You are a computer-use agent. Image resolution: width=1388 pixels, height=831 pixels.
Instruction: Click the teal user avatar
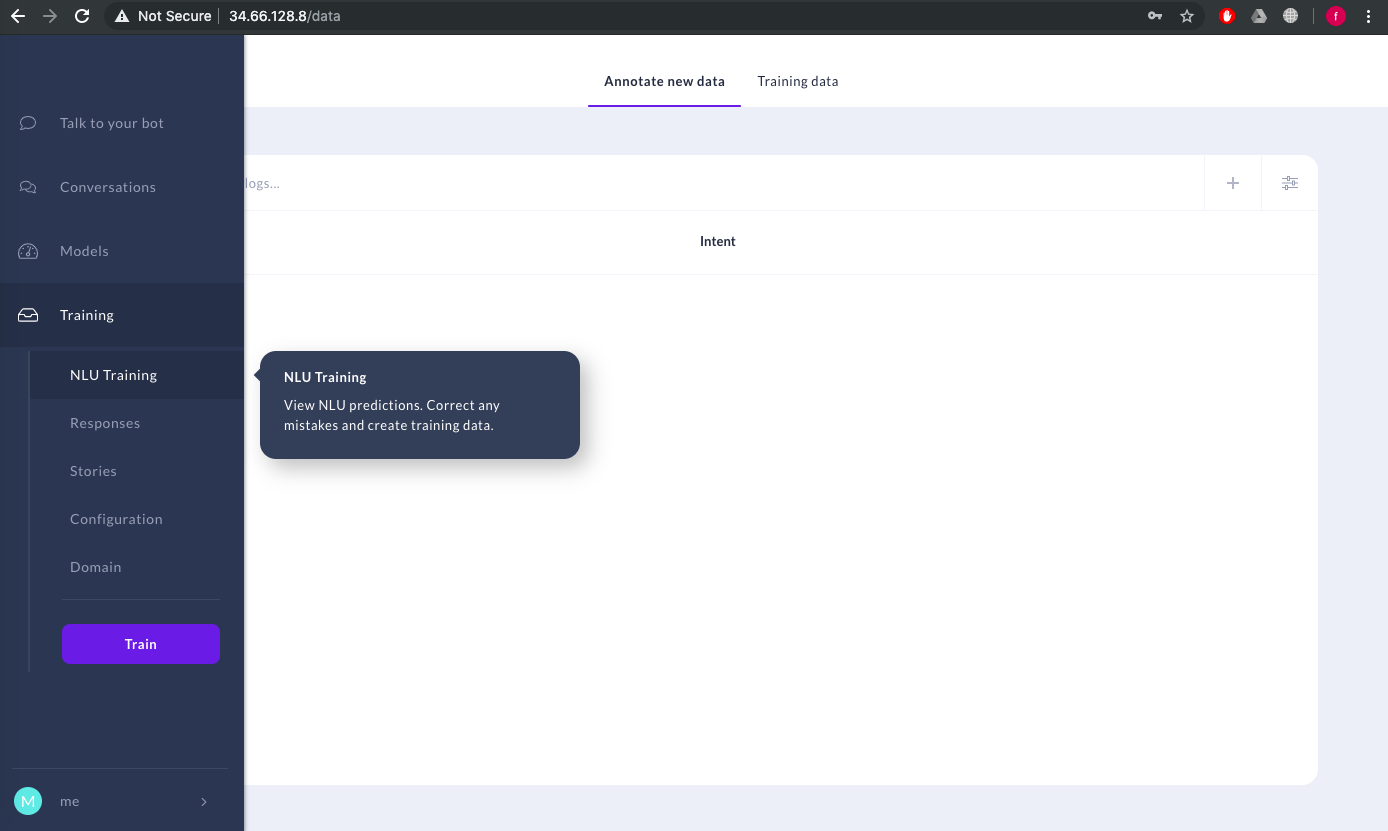pos(27,801)
